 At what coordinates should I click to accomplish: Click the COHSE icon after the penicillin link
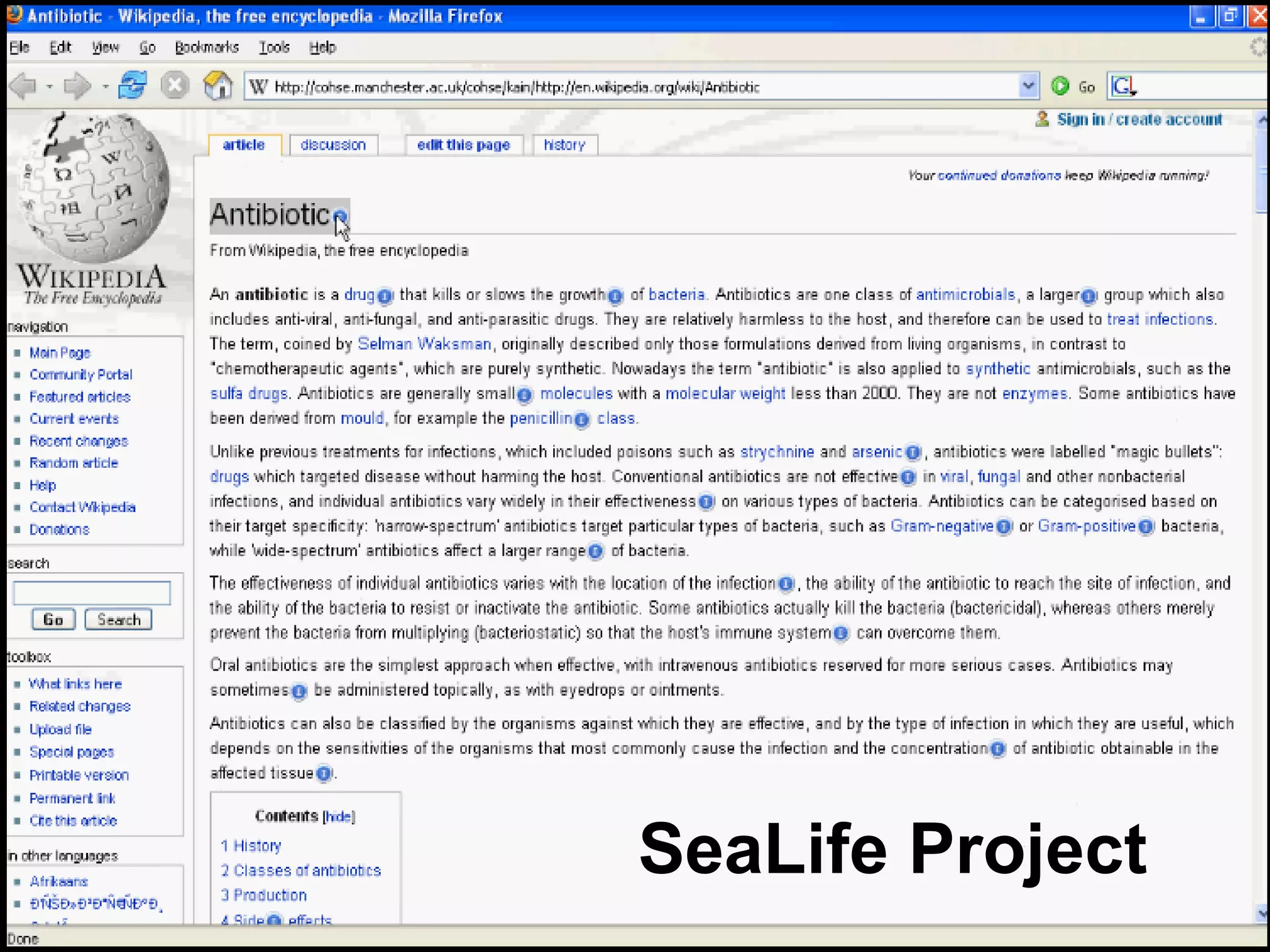pyautogui.click(x=581, y=420)
